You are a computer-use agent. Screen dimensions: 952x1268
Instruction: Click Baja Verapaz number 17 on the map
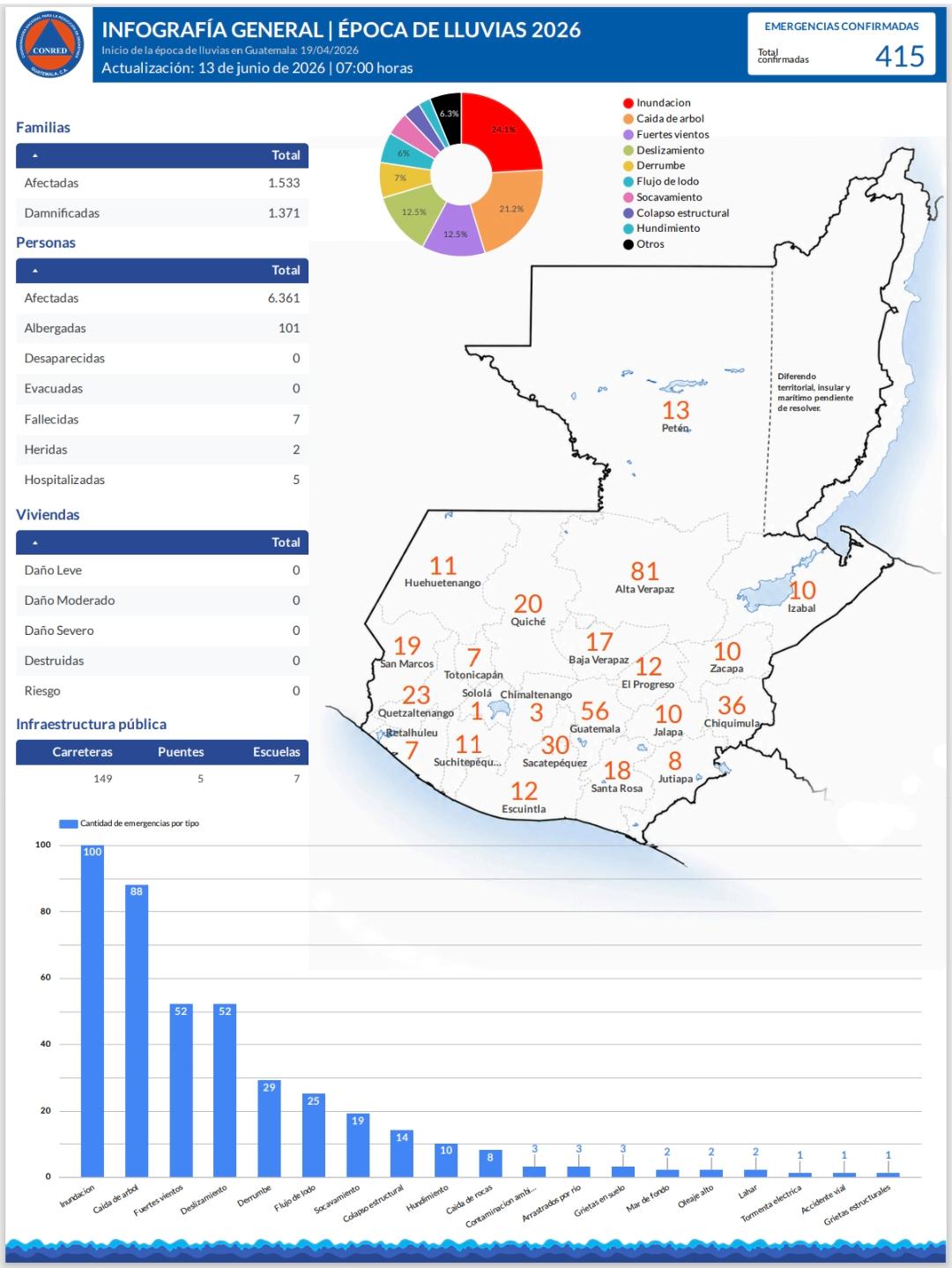[x=599, y=642]
